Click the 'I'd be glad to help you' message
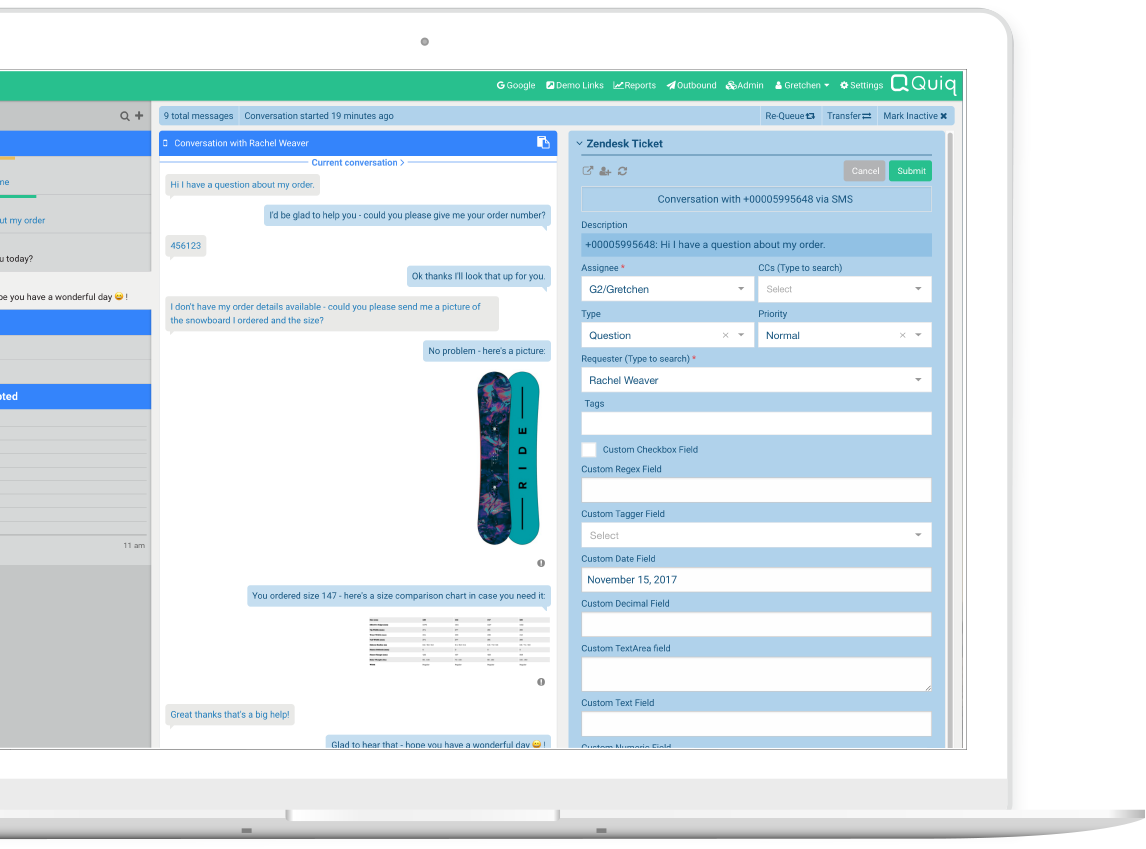 coord(407,216)
